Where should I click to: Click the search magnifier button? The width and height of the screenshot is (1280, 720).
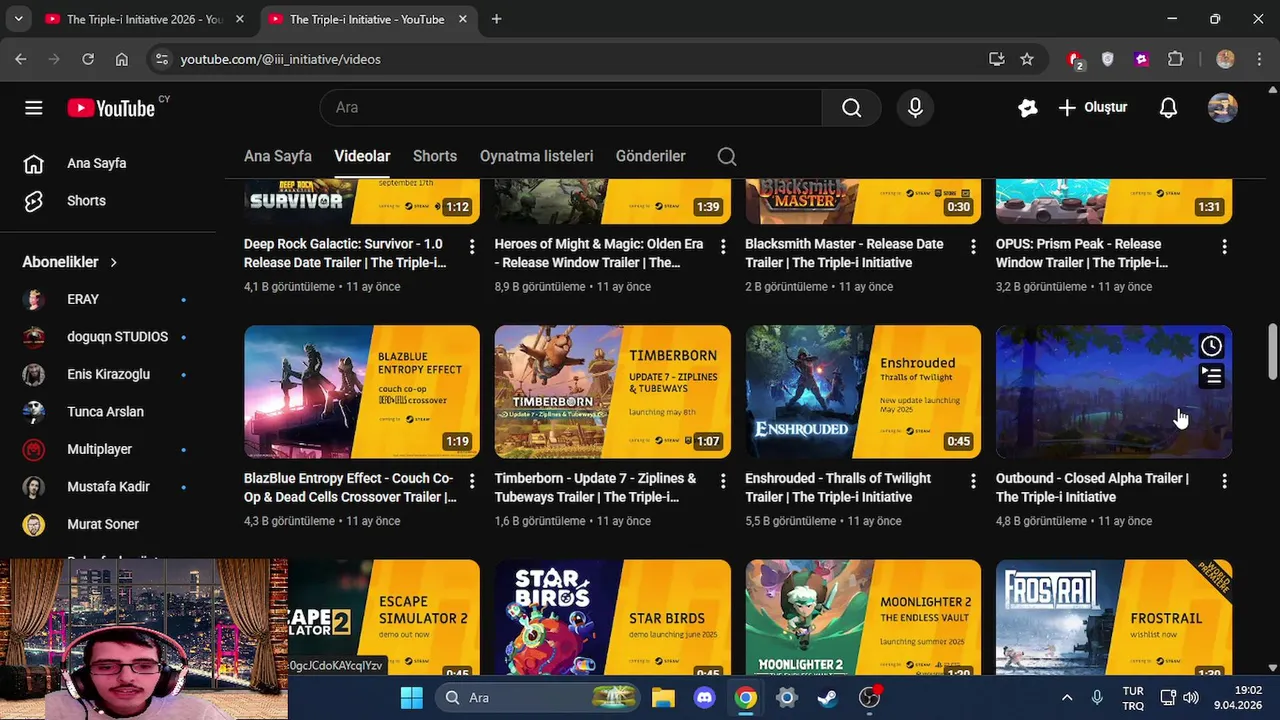click(x=851, y=108)
